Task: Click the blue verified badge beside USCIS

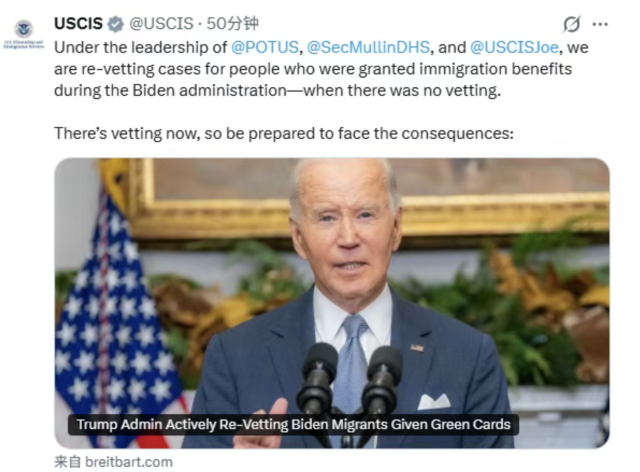Action: (x=116, y=24)
